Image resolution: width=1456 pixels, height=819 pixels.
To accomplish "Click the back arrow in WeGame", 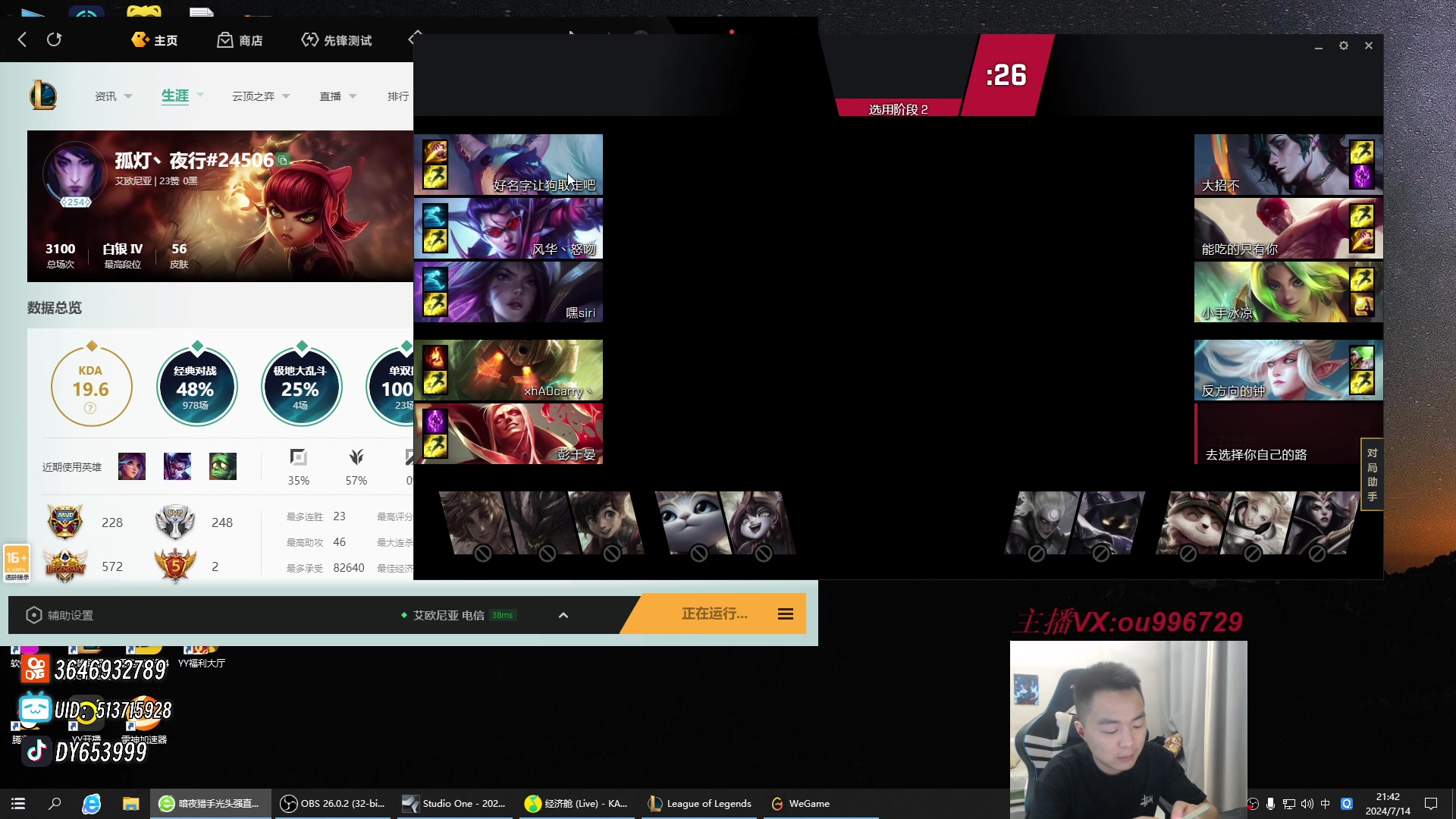I will tap(22, 39).
